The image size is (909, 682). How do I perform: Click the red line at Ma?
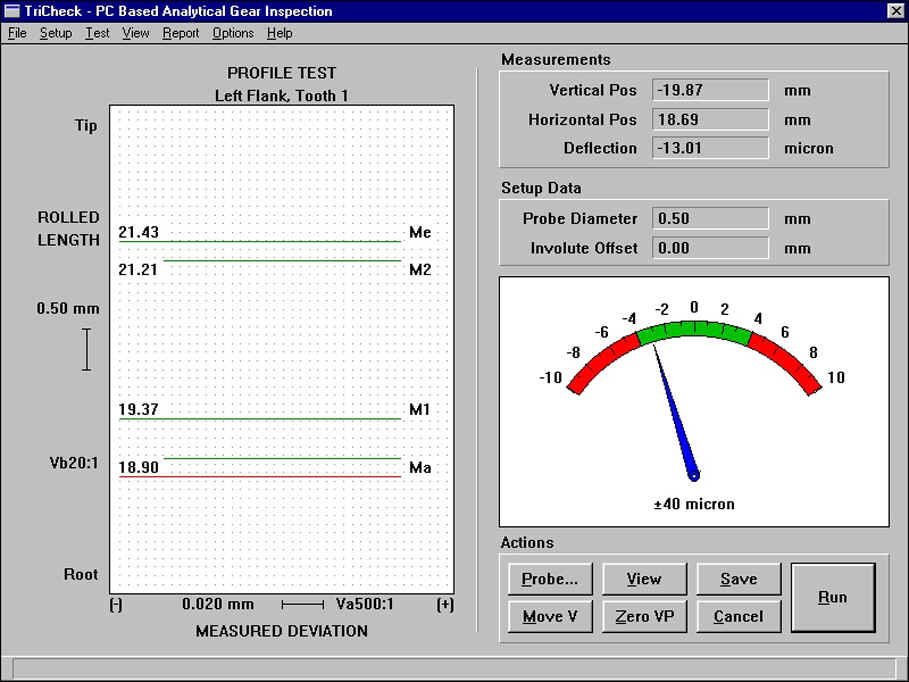point(260,477)
